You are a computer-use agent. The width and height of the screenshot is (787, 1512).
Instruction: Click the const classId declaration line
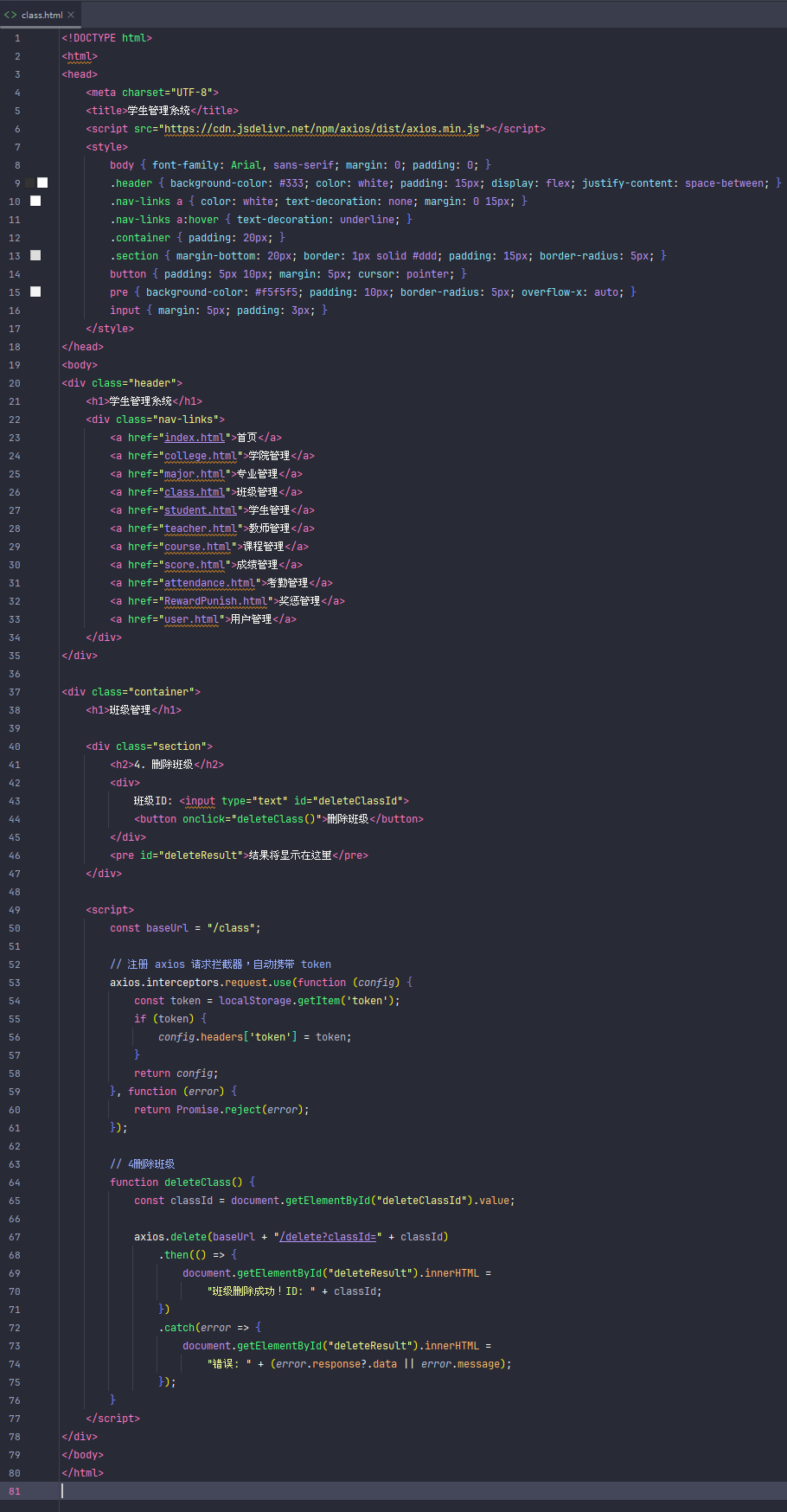324,1201
